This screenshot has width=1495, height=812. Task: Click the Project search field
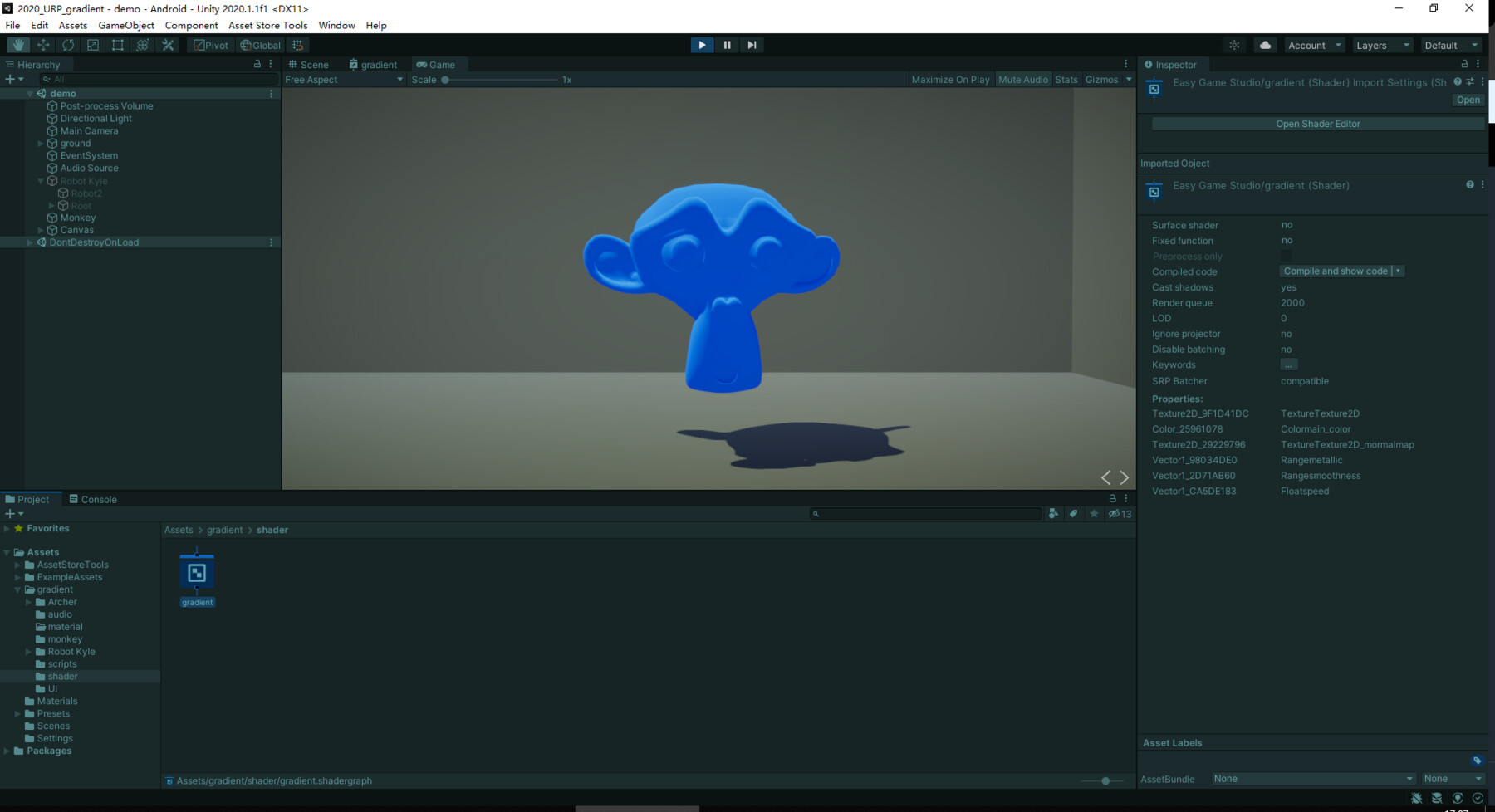click(925, 514)
